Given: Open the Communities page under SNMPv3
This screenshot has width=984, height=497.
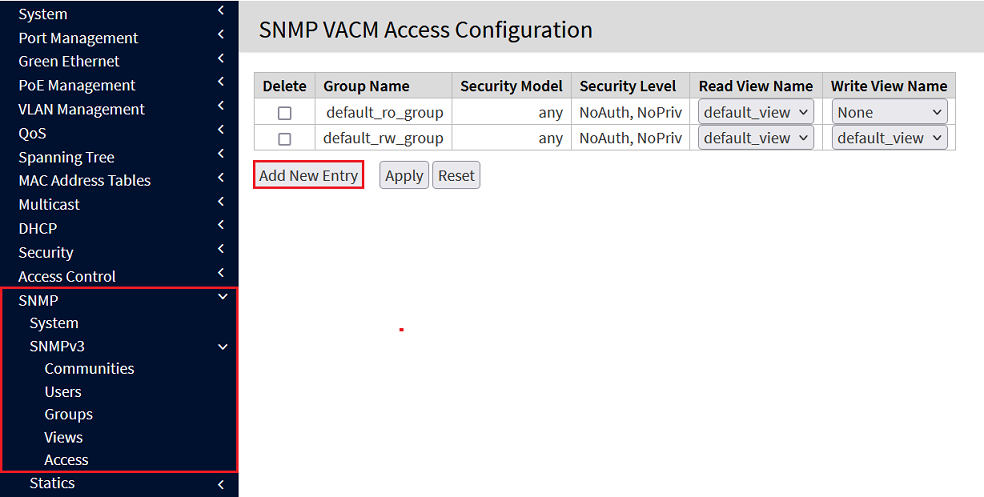Looking at the screenshot, I should pyautogui.click(x=89, y=369).
